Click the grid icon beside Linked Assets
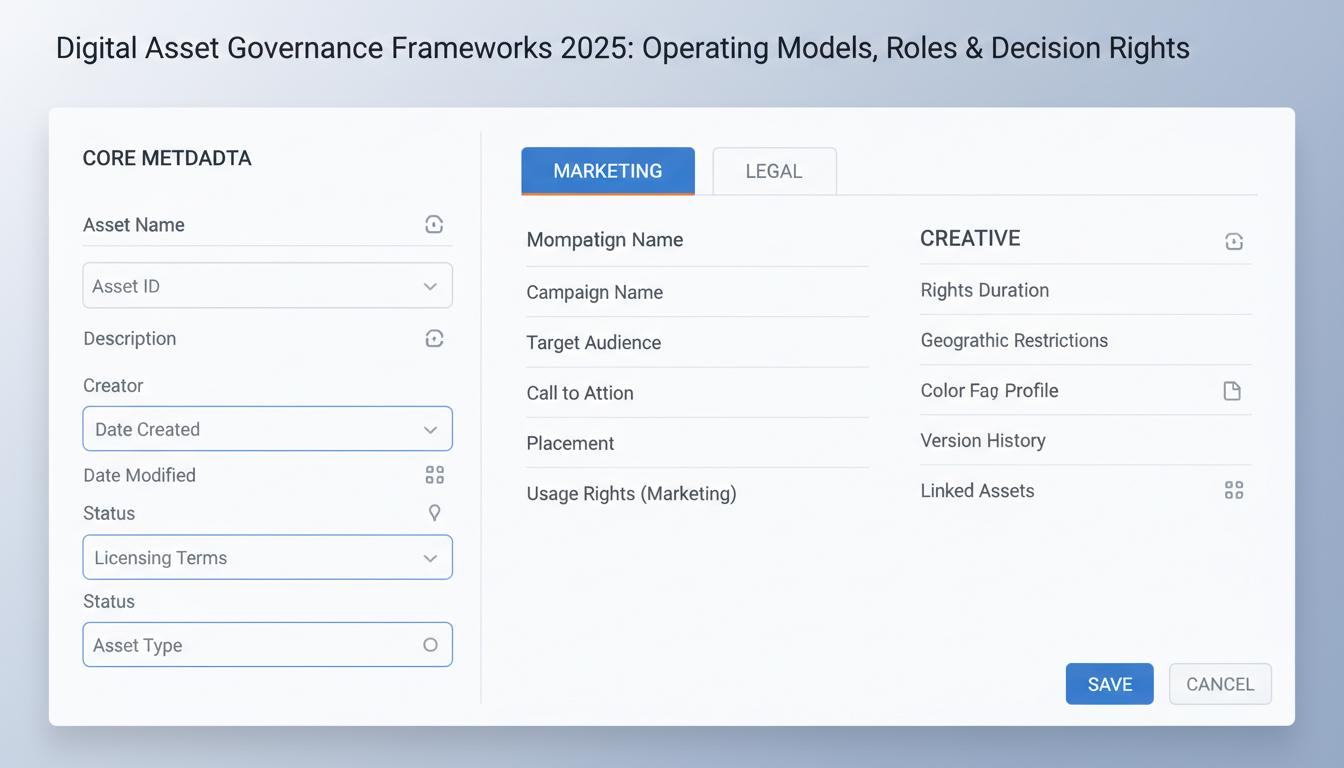The image size is (1344, 768). pyautogui.click(x=1233, y=490)
